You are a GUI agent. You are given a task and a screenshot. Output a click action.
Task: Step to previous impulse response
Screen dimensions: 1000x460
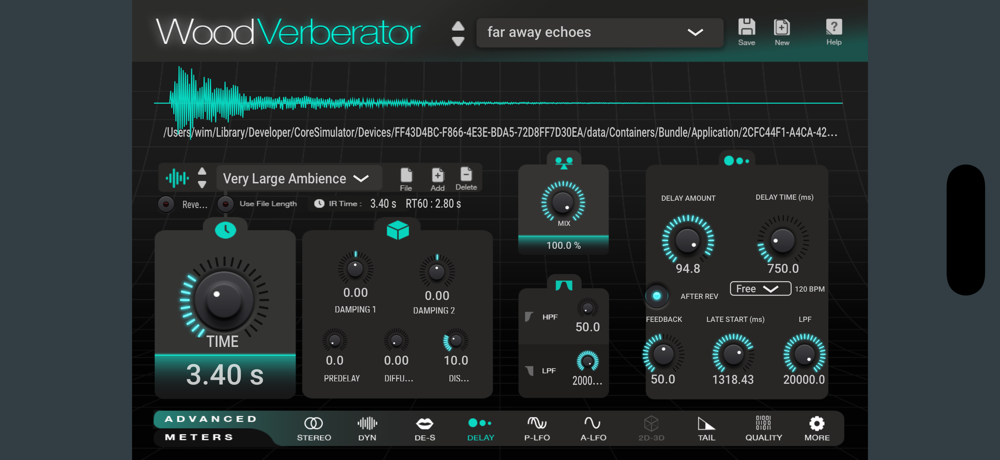(202, 172)
